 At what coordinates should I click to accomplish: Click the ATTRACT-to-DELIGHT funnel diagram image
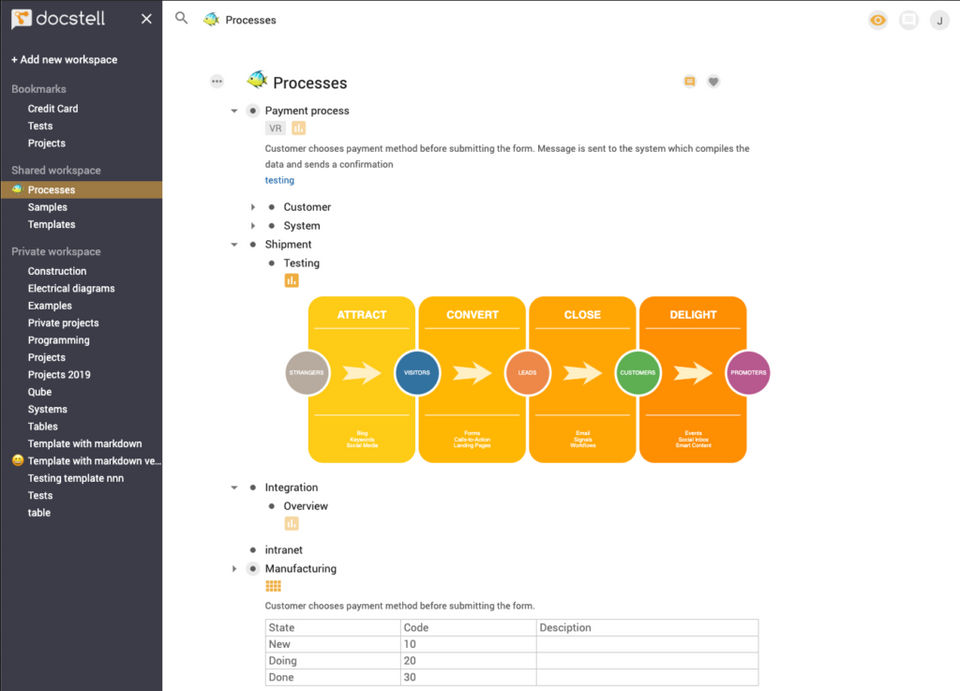click(x=527, y=379)
